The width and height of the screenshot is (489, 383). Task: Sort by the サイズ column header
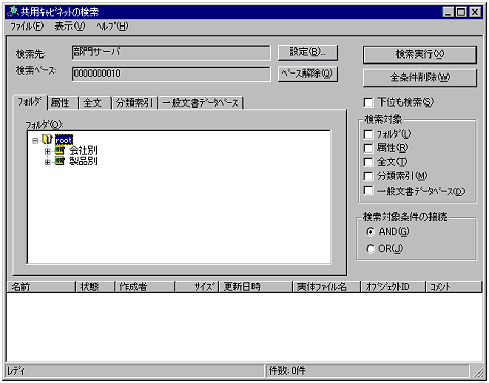(x=196, y=287)
